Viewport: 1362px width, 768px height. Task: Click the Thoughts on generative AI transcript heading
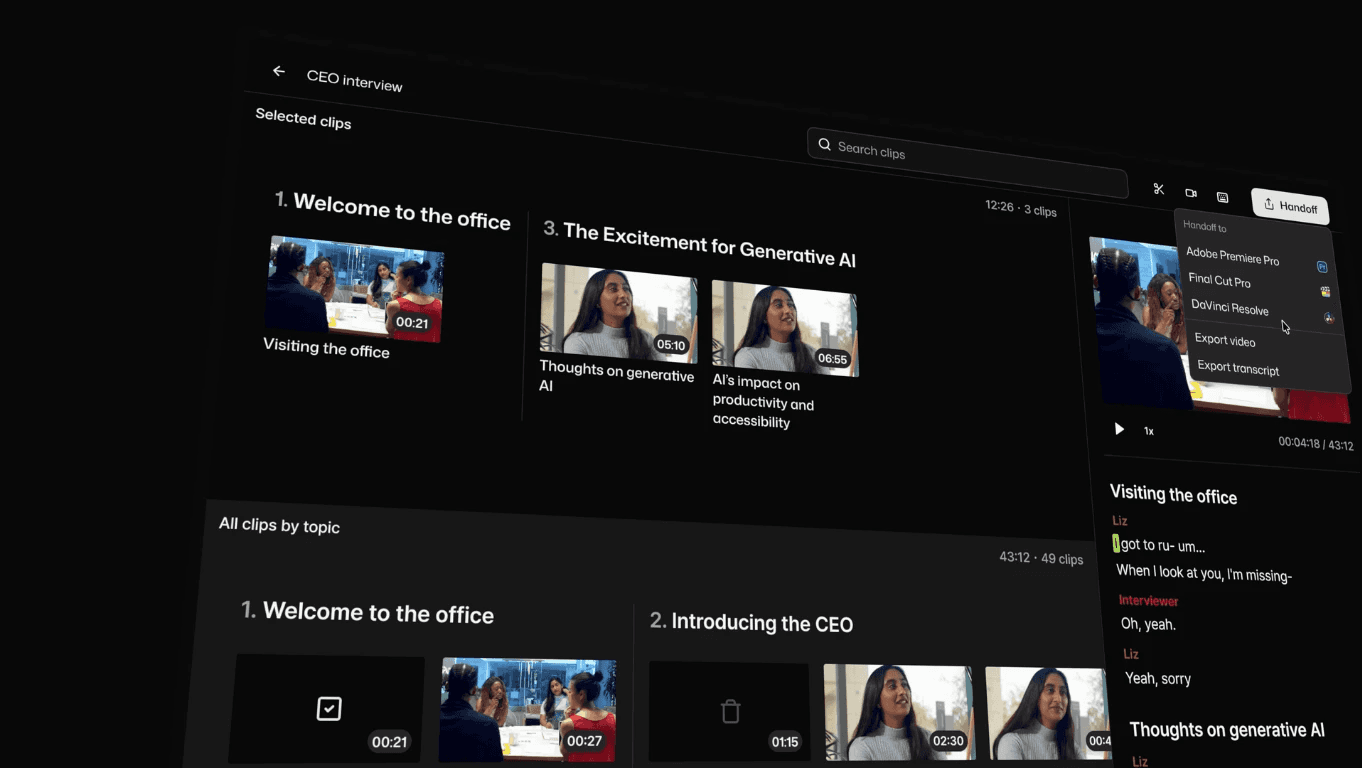click(x=1227, y=730)
